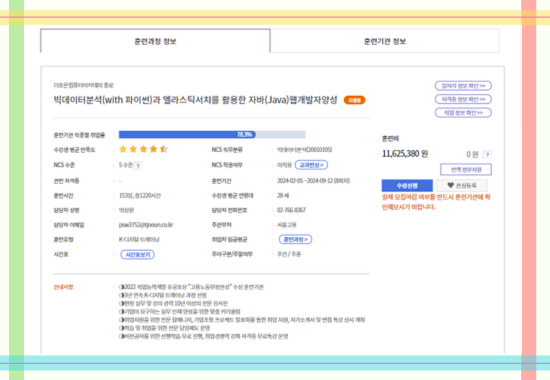550x380 pixels.
Task: Click the half-filled fifth rating star
Action: 163,149
